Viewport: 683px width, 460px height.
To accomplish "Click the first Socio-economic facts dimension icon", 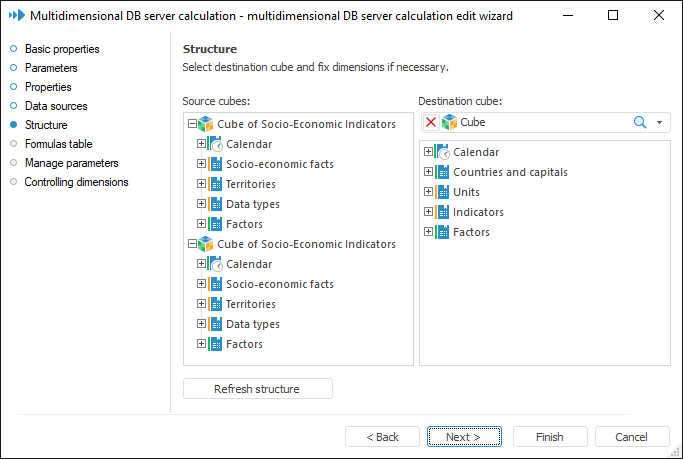I will tap(215, 164).
